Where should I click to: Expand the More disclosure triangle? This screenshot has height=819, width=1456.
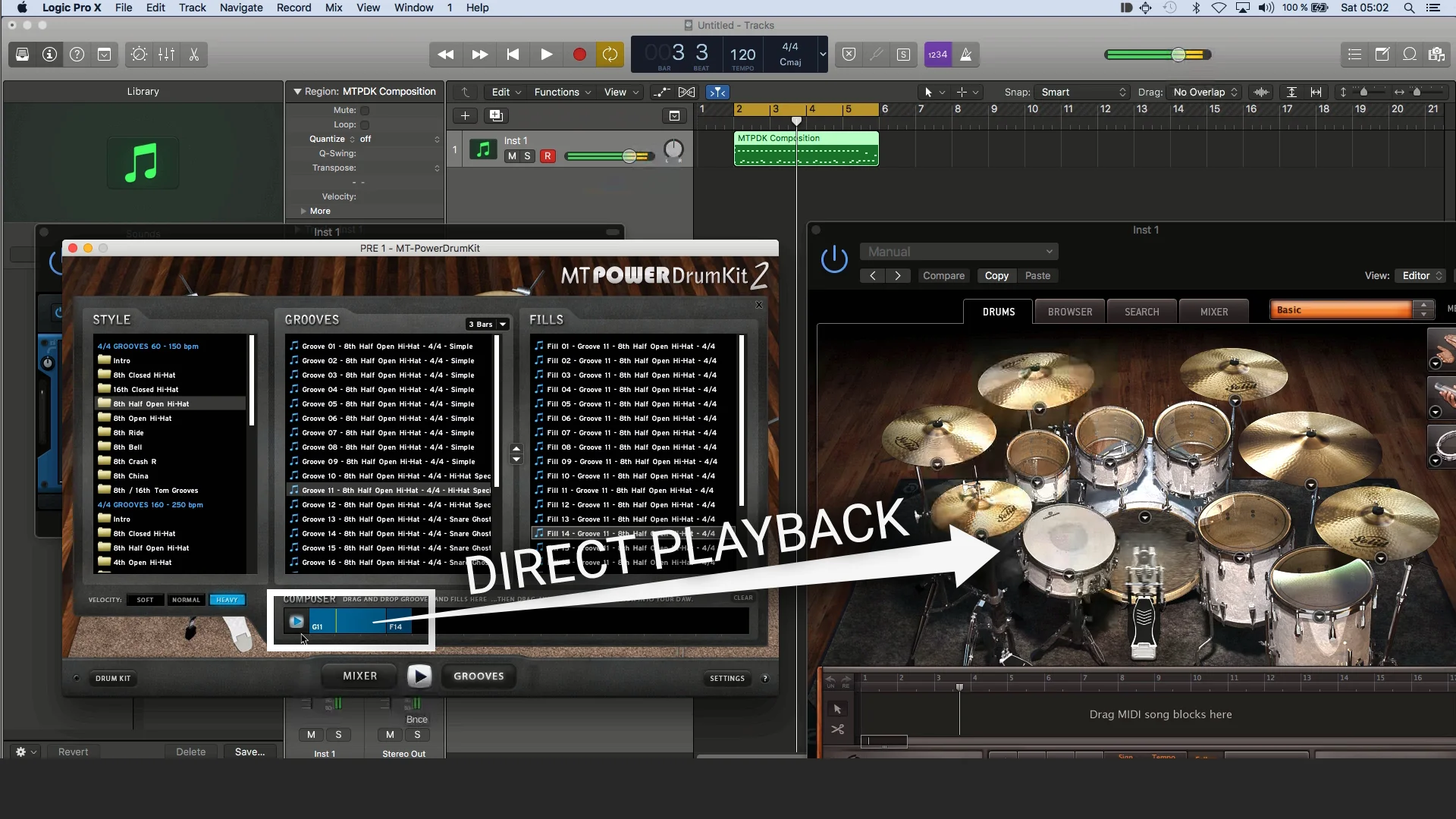303,212
